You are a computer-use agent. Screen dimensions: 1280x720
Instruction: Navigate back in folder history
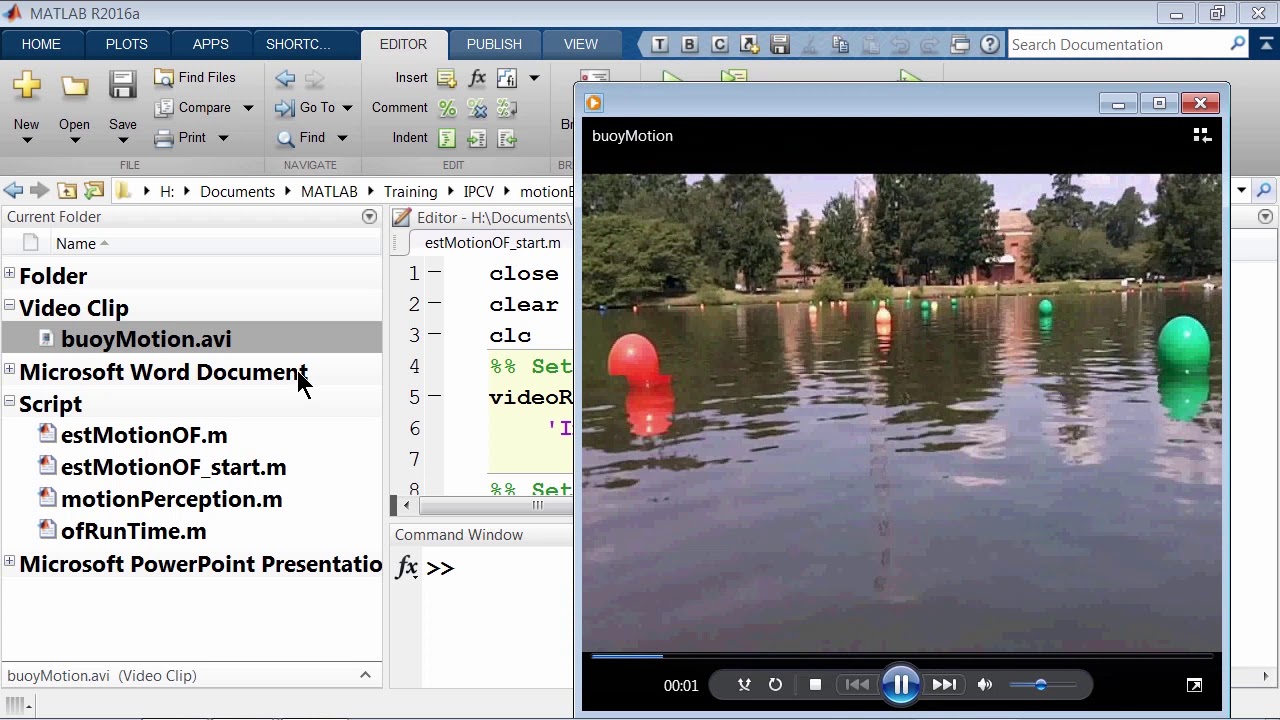pyautogui.click(x=13, y=191)
